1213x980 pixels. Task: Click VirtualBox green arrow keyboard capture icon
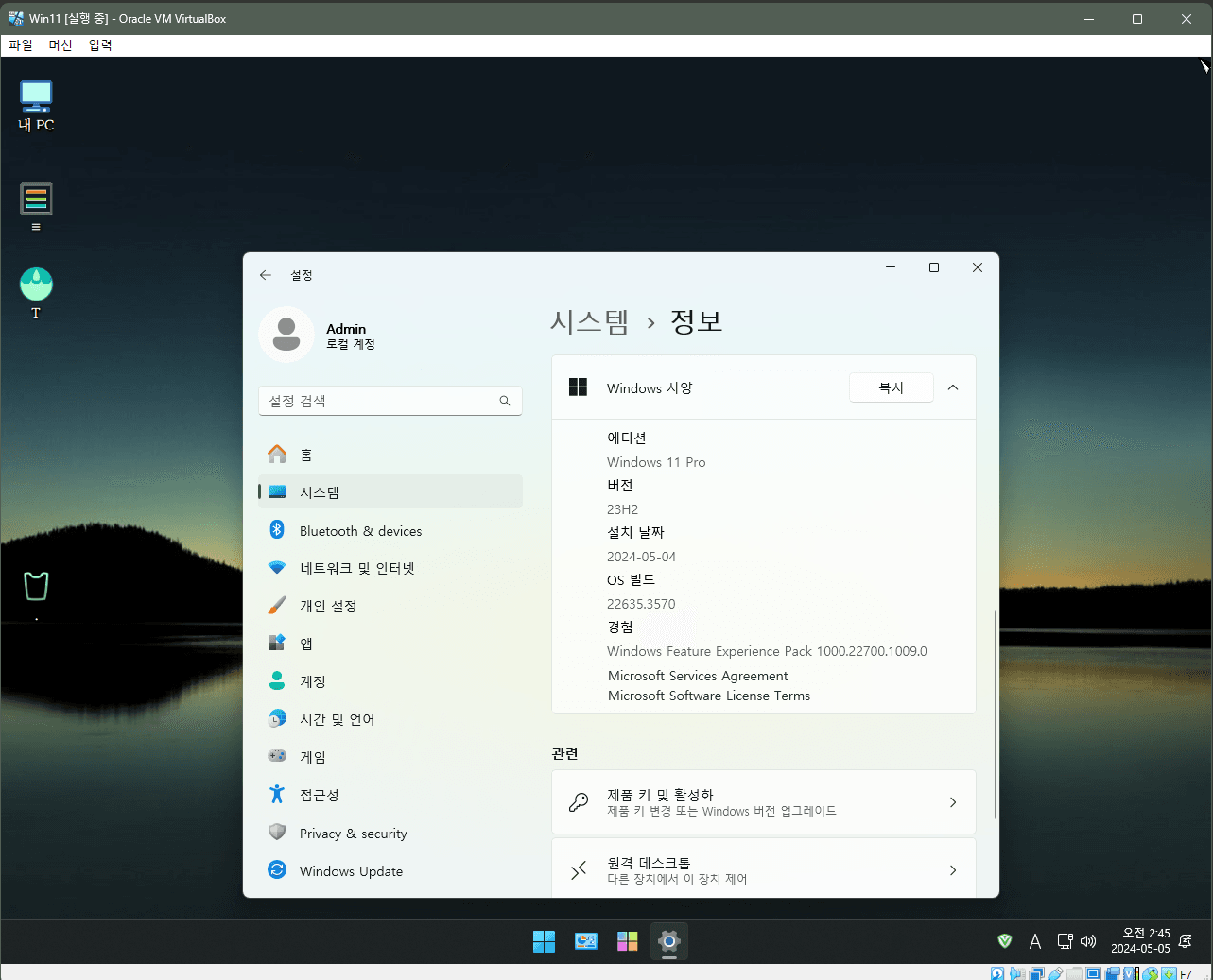click(1169, 973)
